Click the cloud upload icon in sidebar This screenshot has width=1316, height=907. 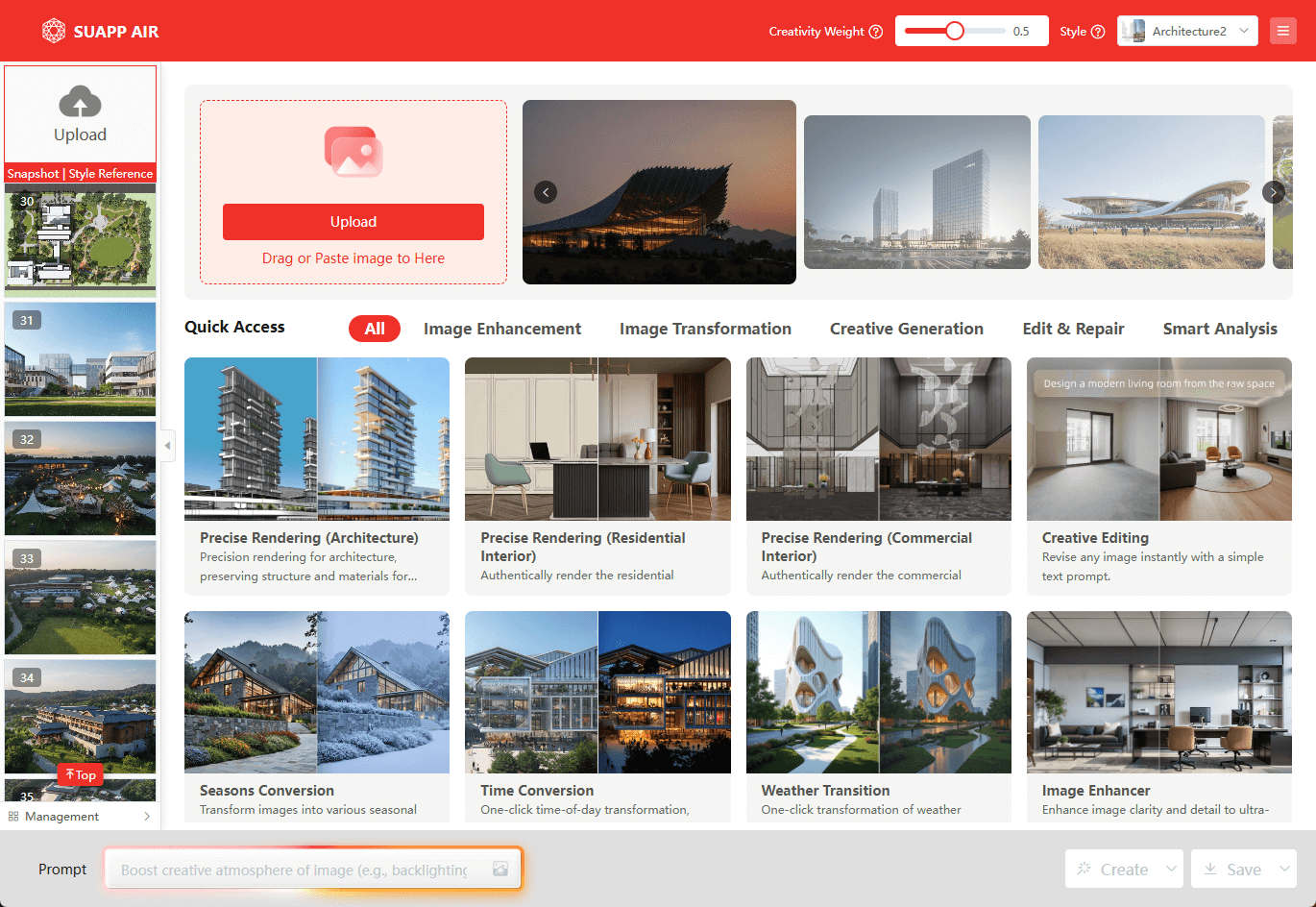(x=80, y=102)
